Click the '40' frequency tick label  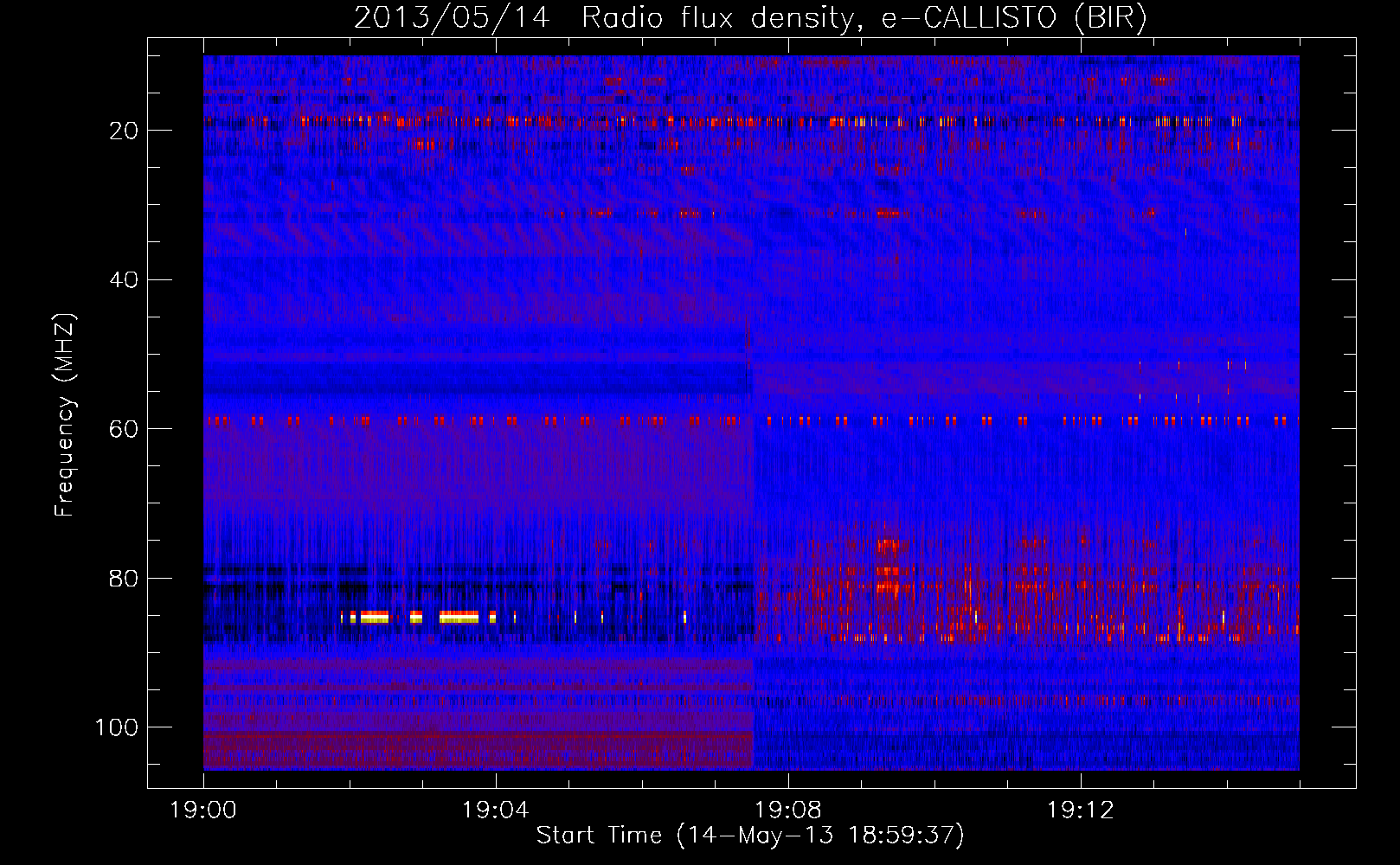(125, 280)
